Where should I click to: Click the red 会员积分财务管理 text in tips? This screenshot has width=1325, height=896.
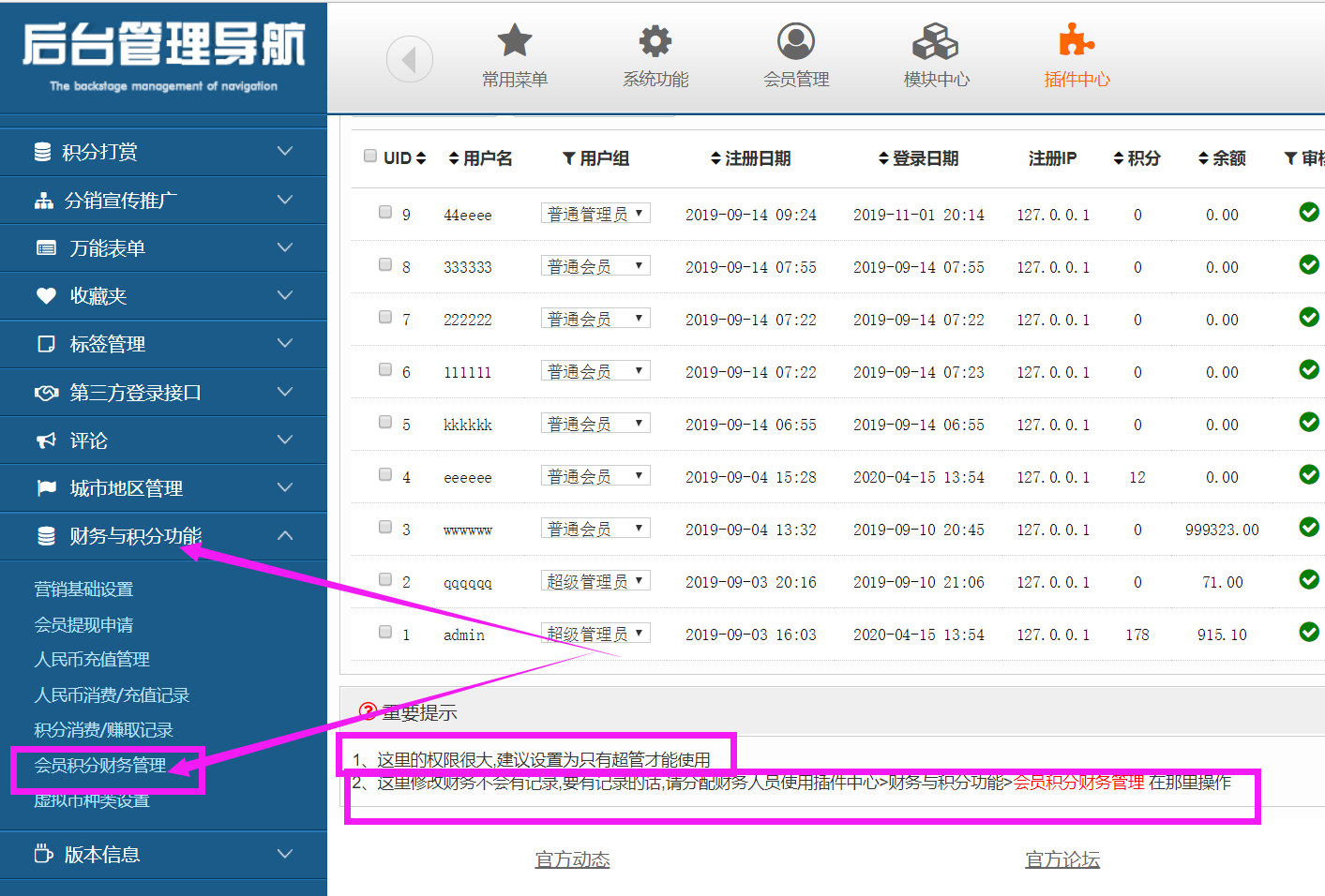click(x=1078, y=783)
